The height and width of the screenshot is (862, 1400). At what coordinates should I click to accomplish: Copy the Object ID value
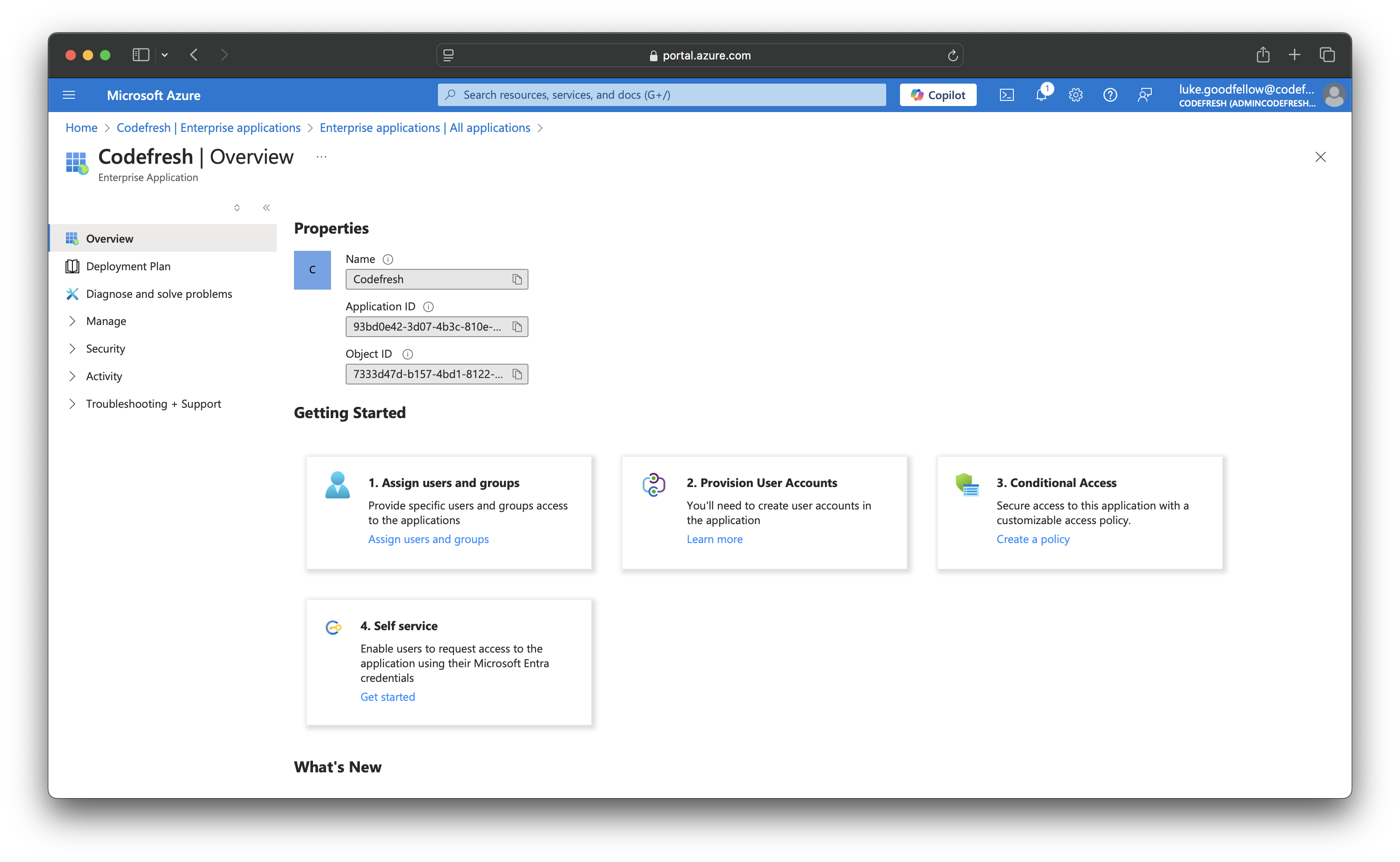click(517, 374)
